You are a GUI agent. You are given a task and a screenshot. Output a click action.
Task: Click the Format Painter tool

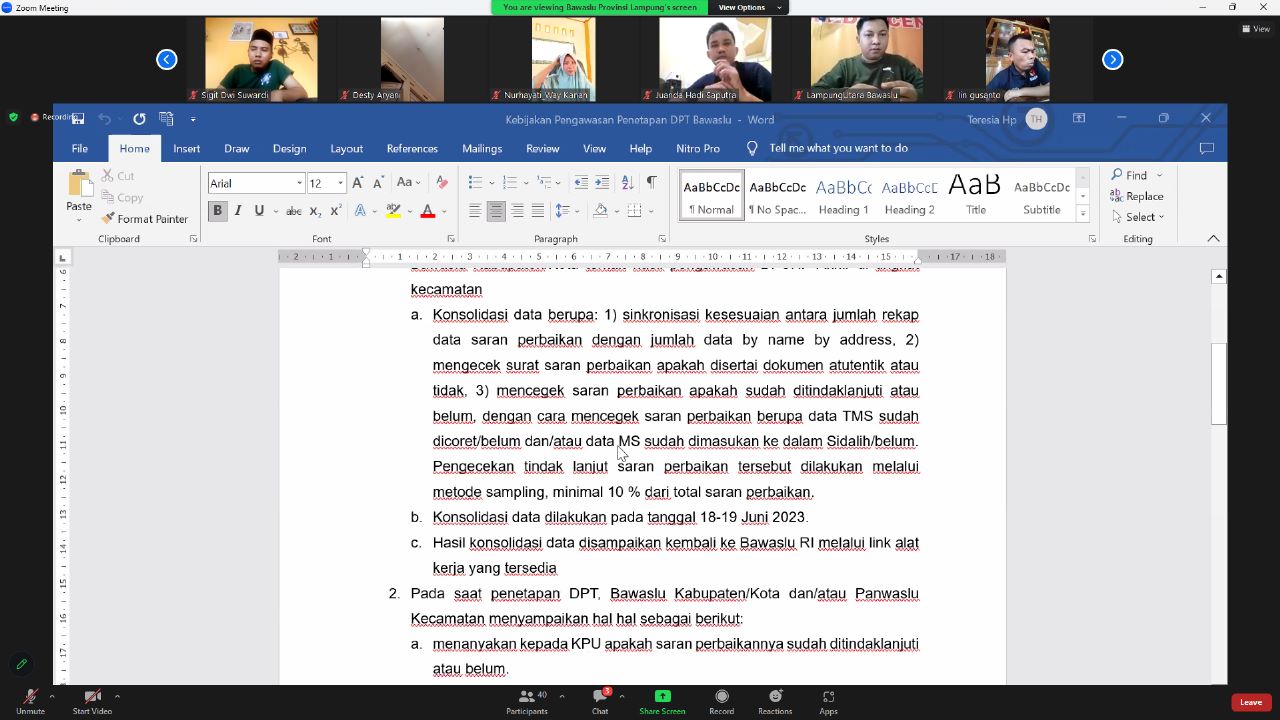coord(145,218)
